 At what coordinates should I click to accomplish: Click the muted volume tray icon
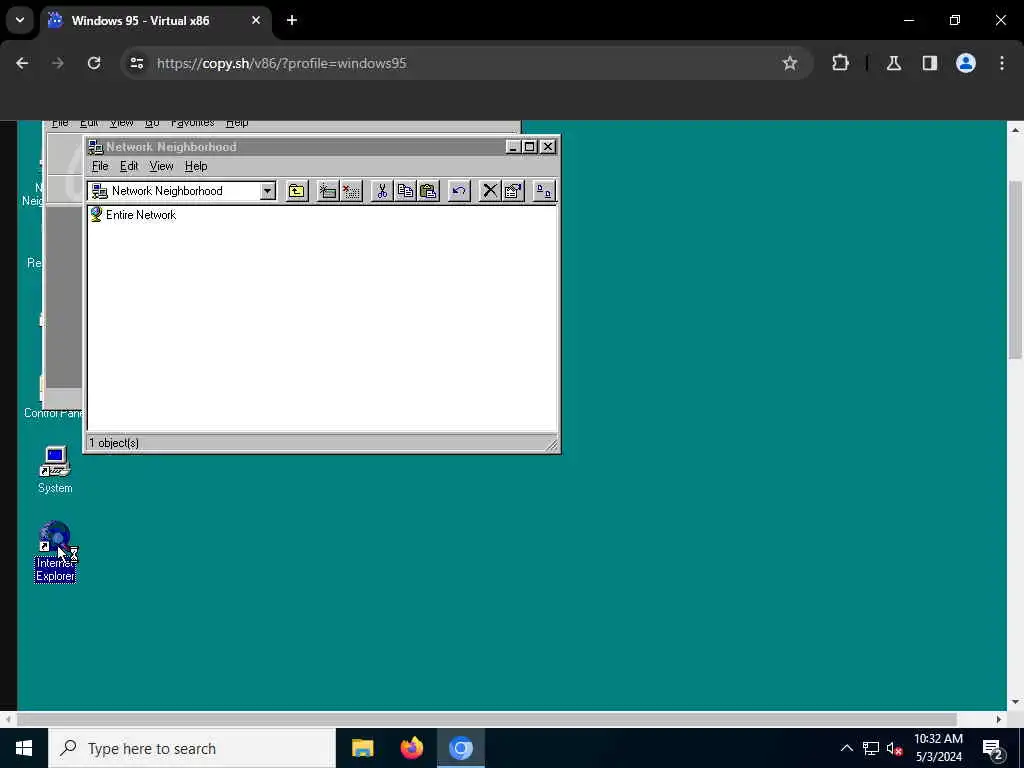tap(894, 748)
